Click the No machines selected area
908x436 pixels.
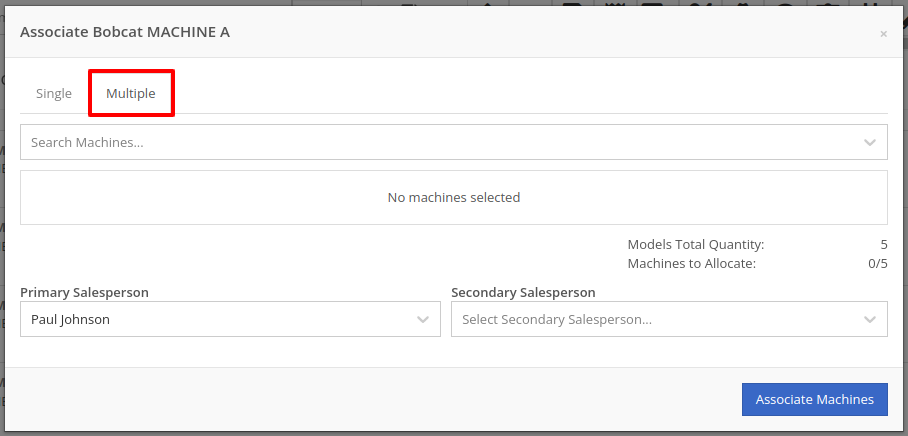pyautogui.click(x=454, y=197)
